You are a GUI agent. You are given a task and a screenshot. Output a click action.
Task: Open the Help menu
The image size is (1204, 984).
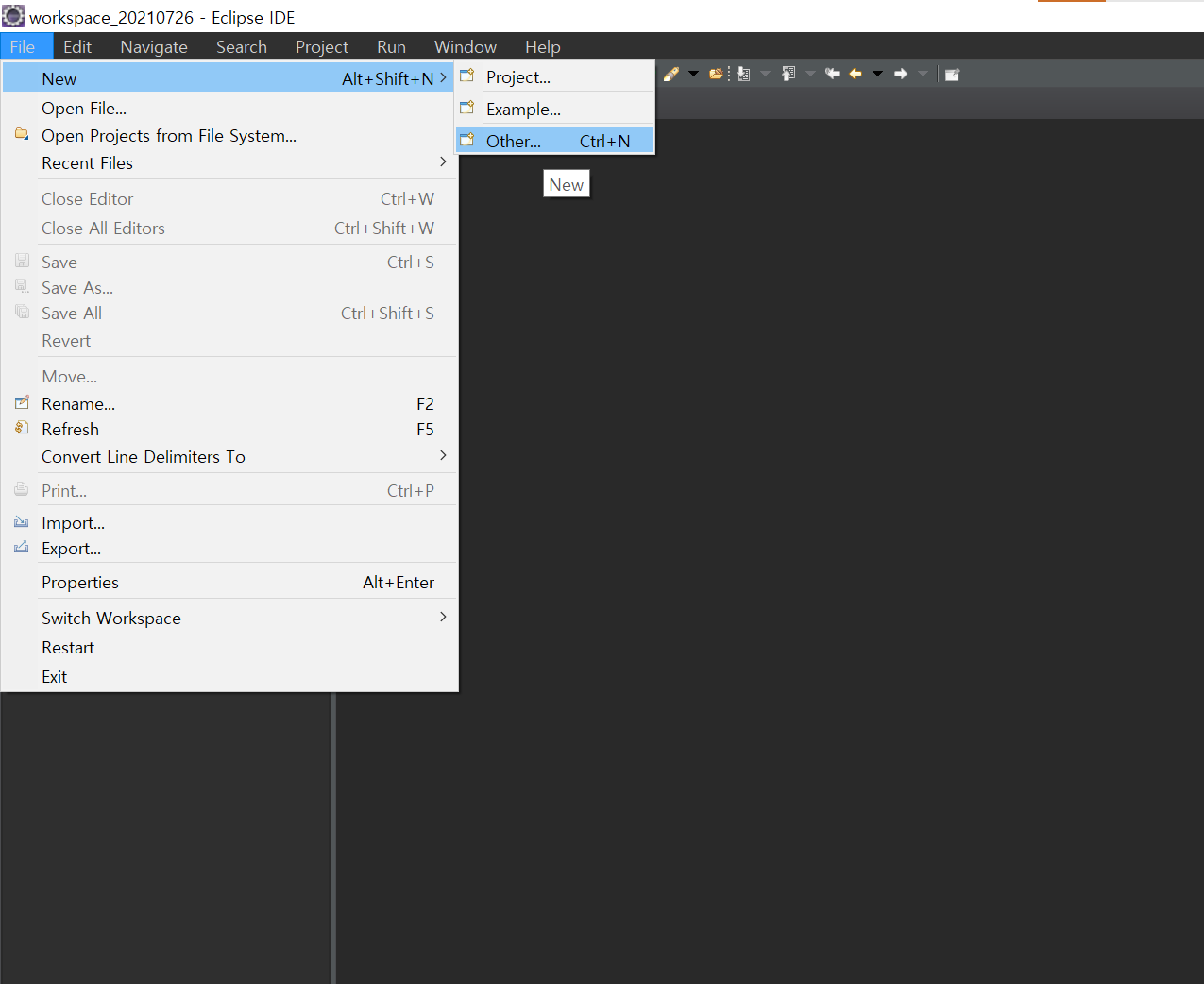543,46
